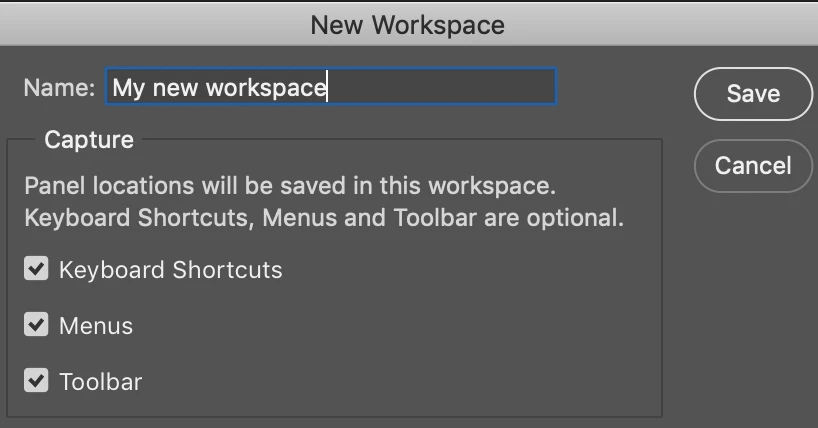This screenshot has width=818, height=428.
Task: Focus the workspace Name input field
Action: pyautogui.click(x=331, y=87)
